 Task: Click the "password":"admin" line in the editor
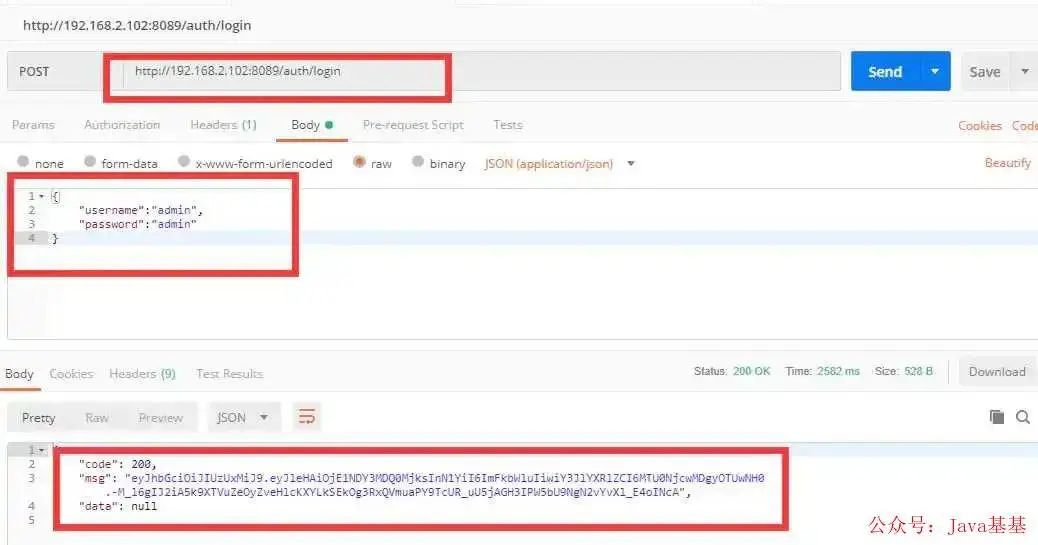(138, 224)
